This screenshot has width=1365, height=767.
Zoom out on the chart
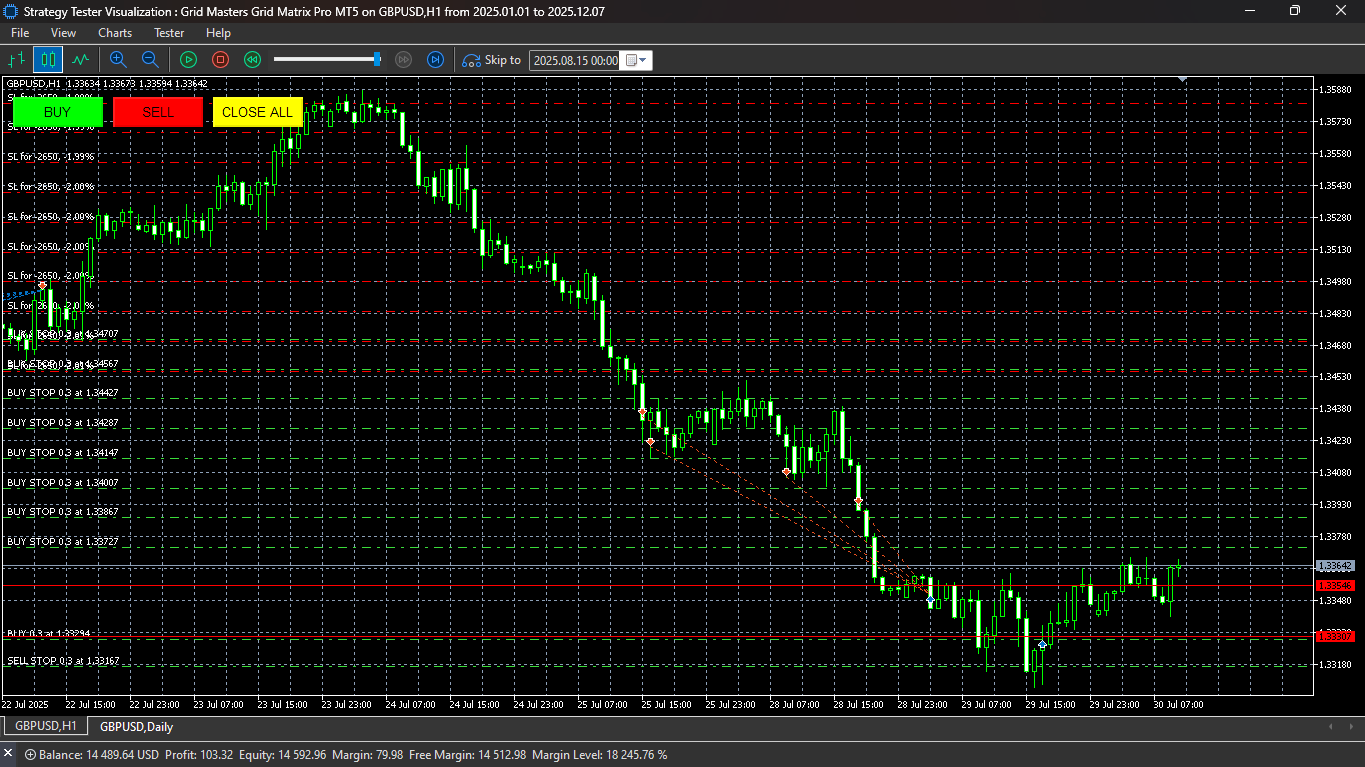(150, 60)
